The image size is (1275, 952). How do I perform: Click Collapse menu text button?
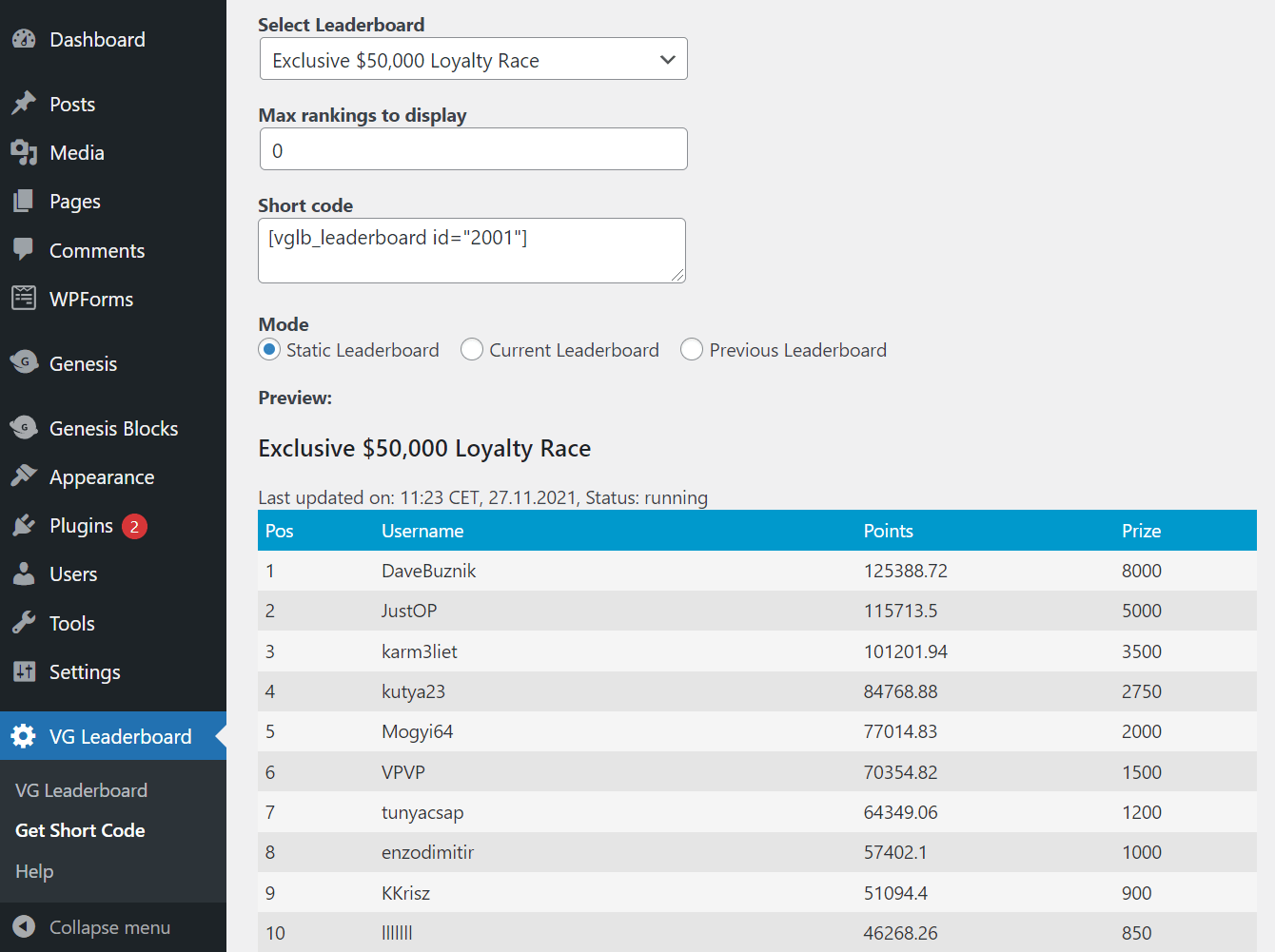[x=109, y=927]
